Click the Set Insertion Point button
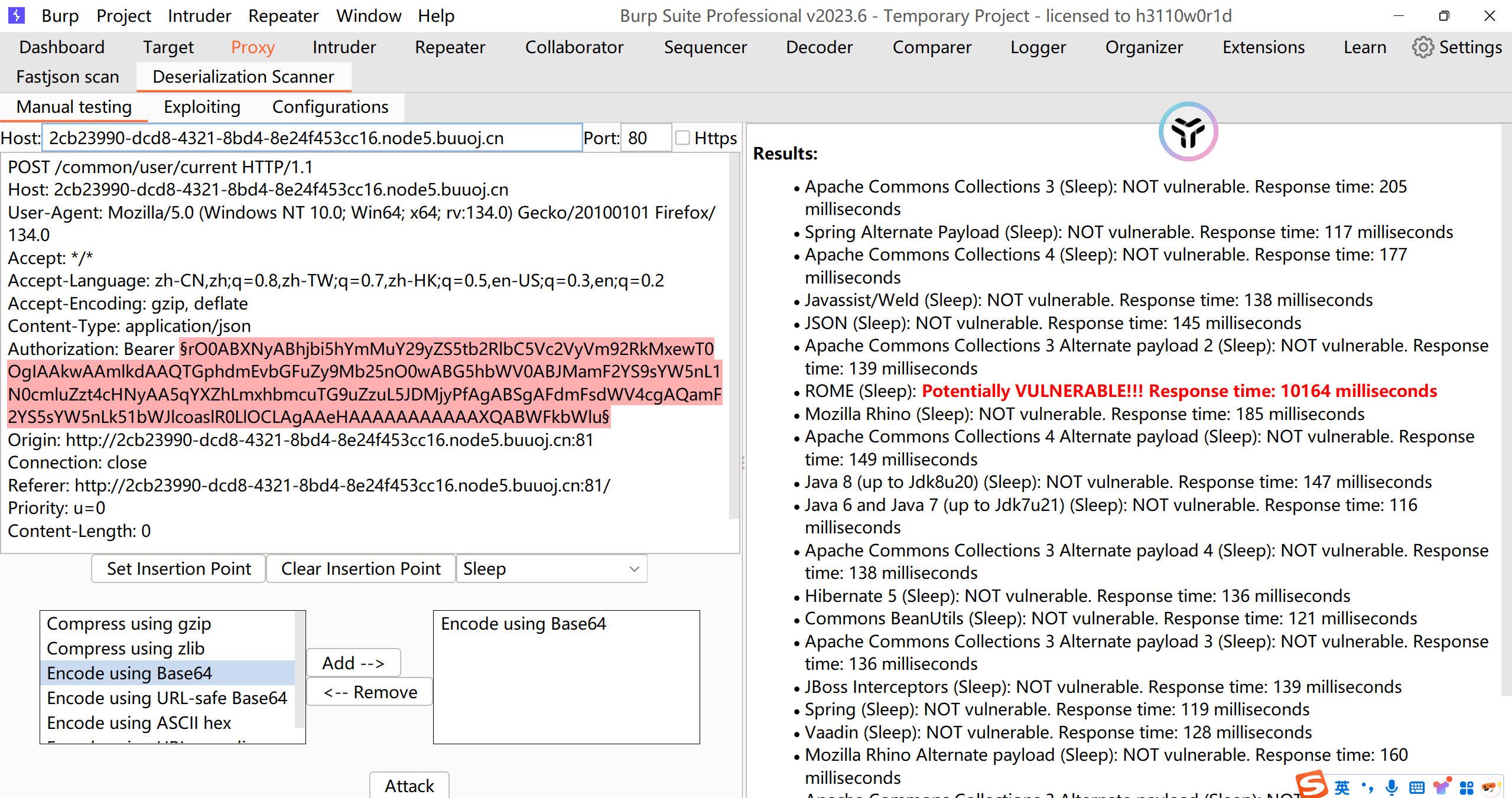1512x798 pixels. coord(178,569)
